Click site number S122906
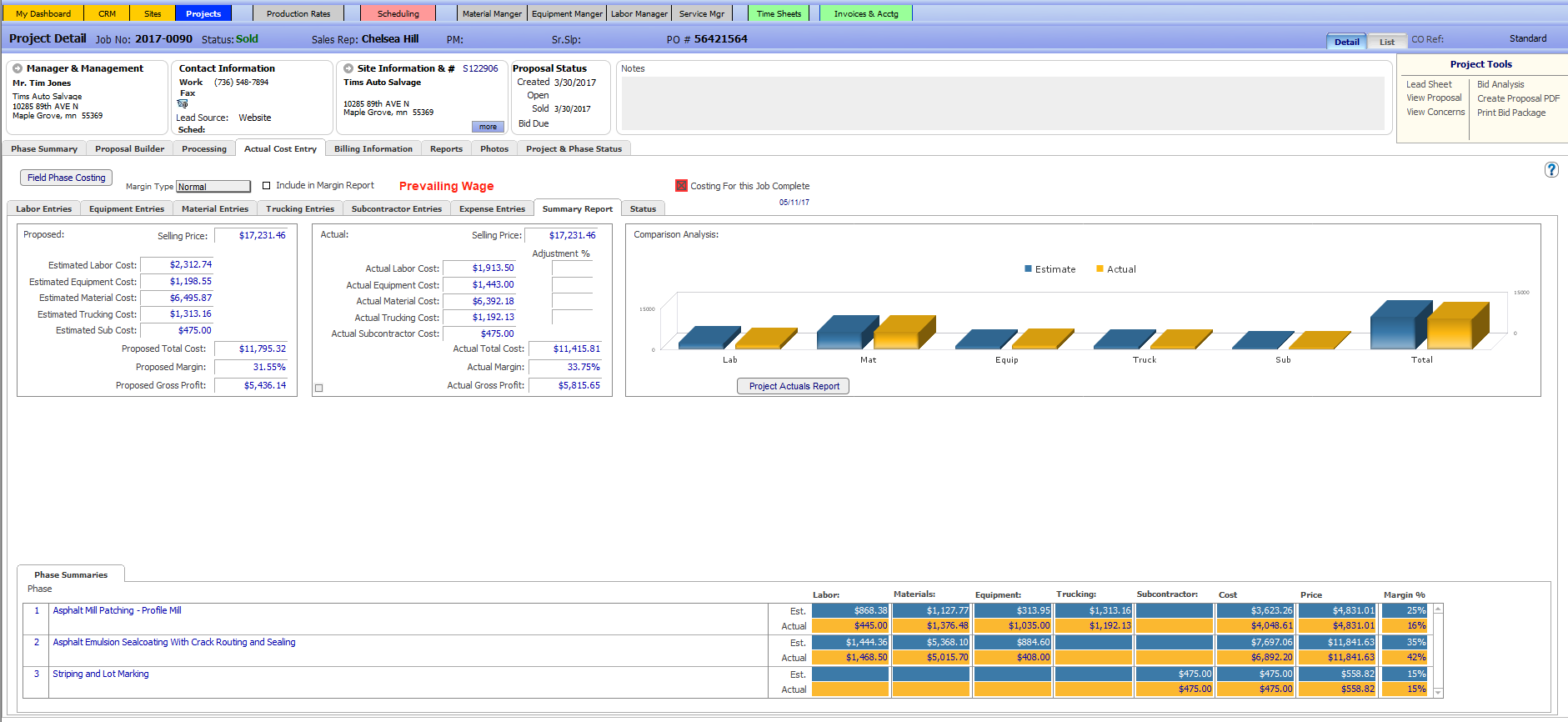The image size is (1568, 722). click(480, 68)
